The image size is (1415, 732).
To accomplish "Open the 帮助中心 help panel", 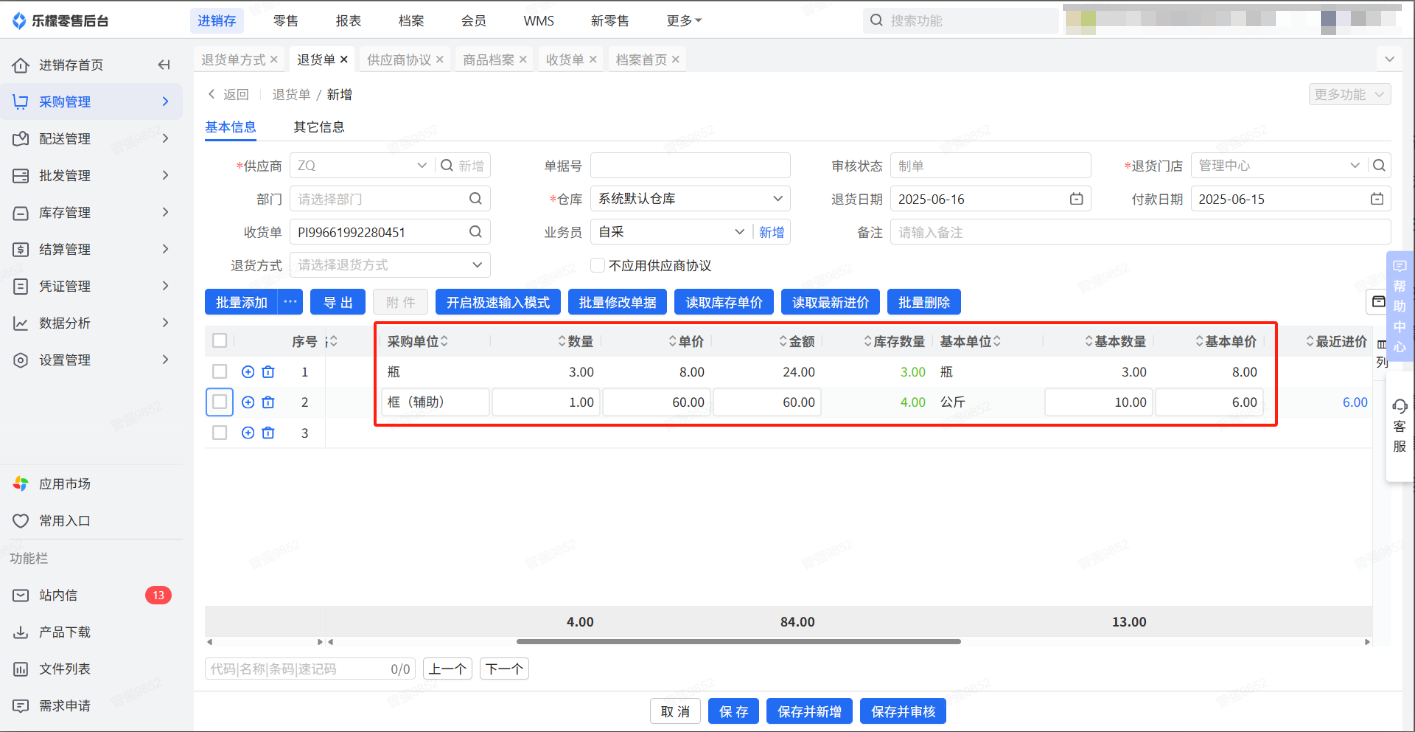I will tap(1400, 306).
